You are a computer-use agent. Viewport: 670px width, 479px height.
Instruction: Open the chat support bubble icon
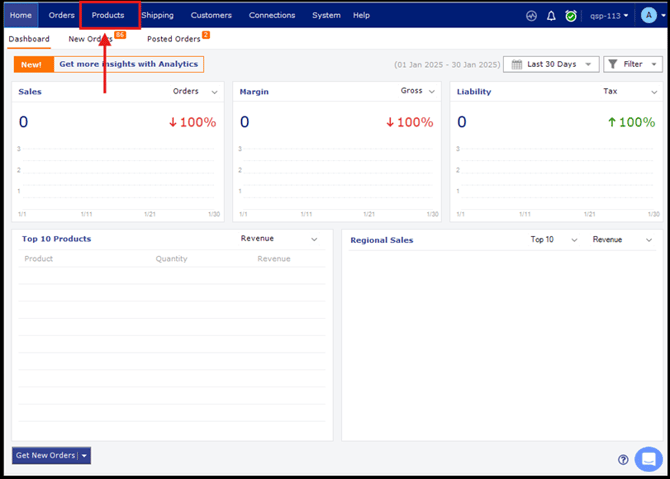(648, 459)
